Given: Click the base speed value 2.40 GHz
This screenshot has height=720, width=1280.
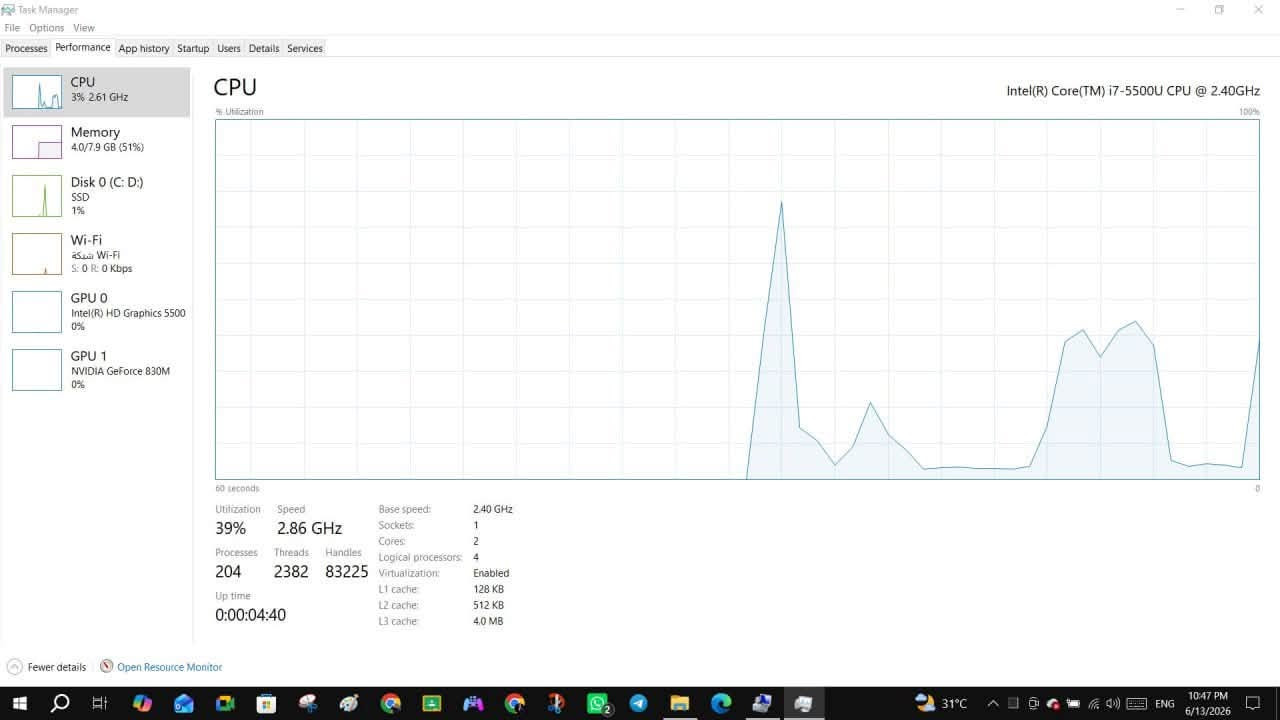Looking at the screenshot, I should (x=493, y=509).
